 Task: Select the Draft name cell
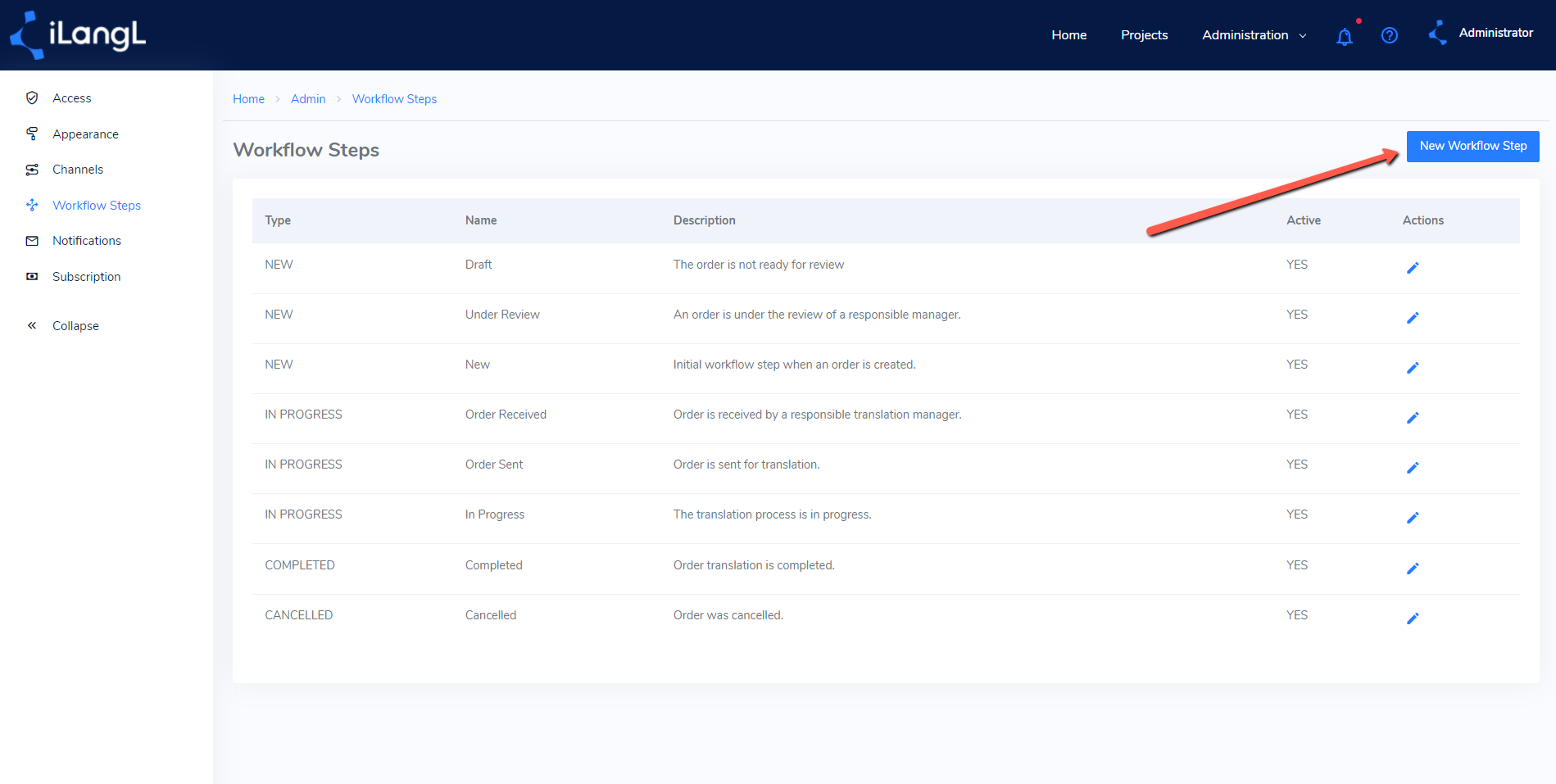479,265
